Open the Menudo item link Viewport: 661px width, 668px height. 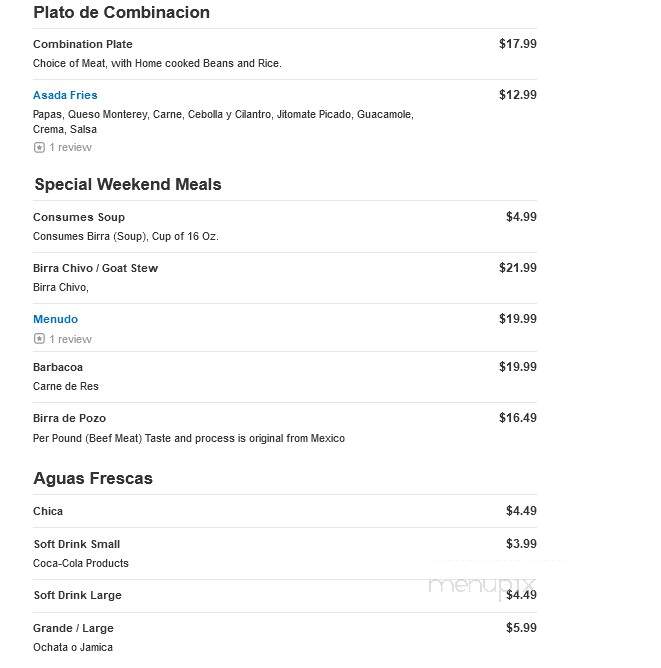(x=55, y=319)
